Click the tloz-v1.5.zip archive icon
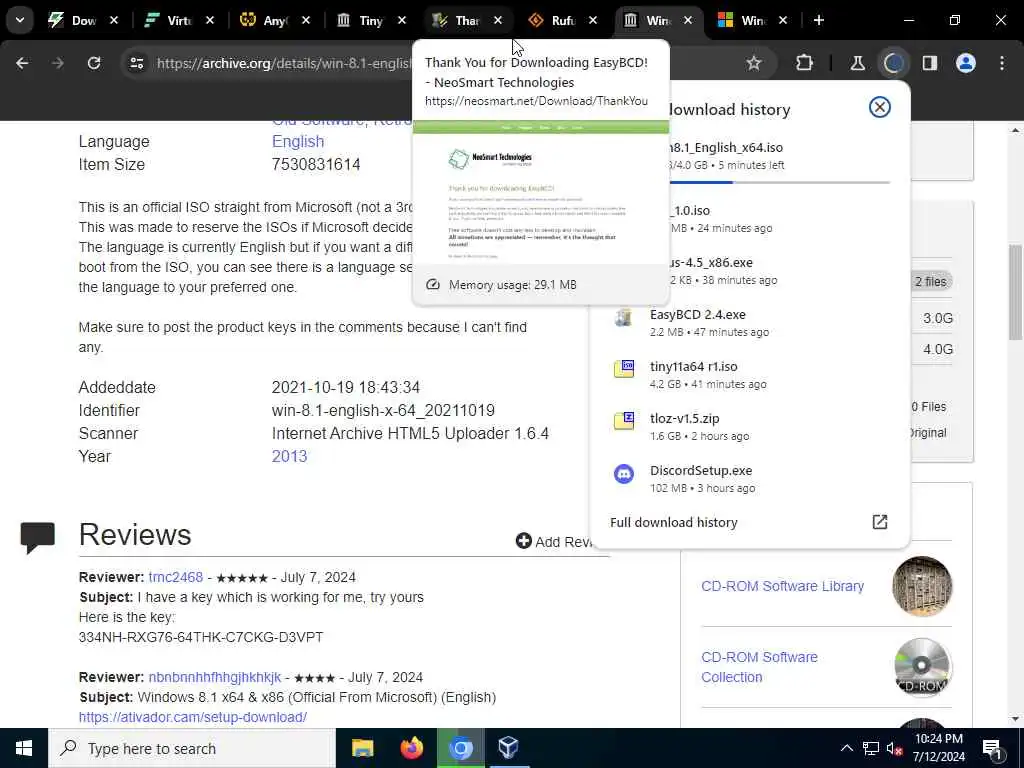Screen dimensions: 1024x768 [624, 421]
